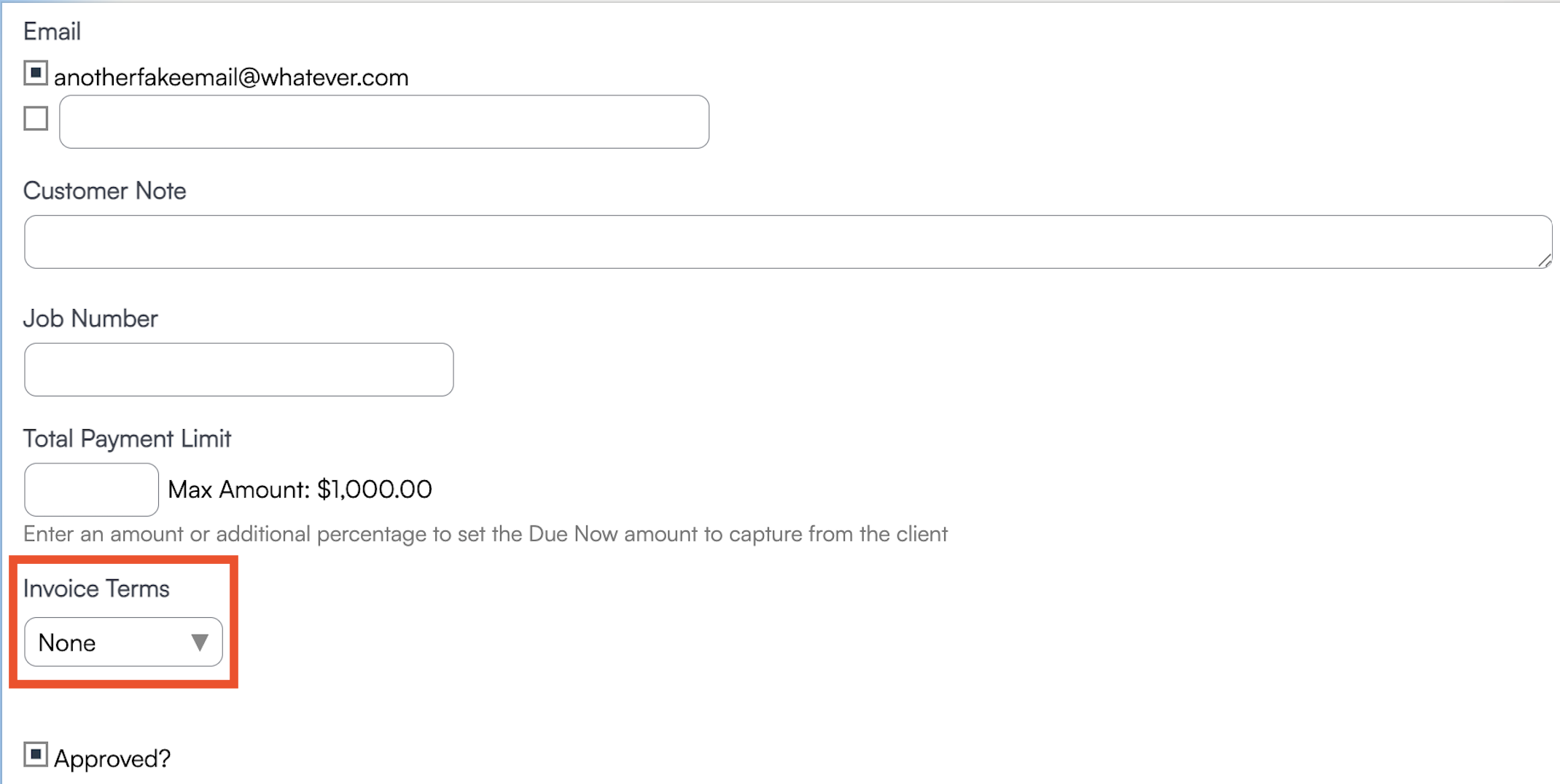
Task: Click the None value in Invoice Terms
Action: [67, 643]
